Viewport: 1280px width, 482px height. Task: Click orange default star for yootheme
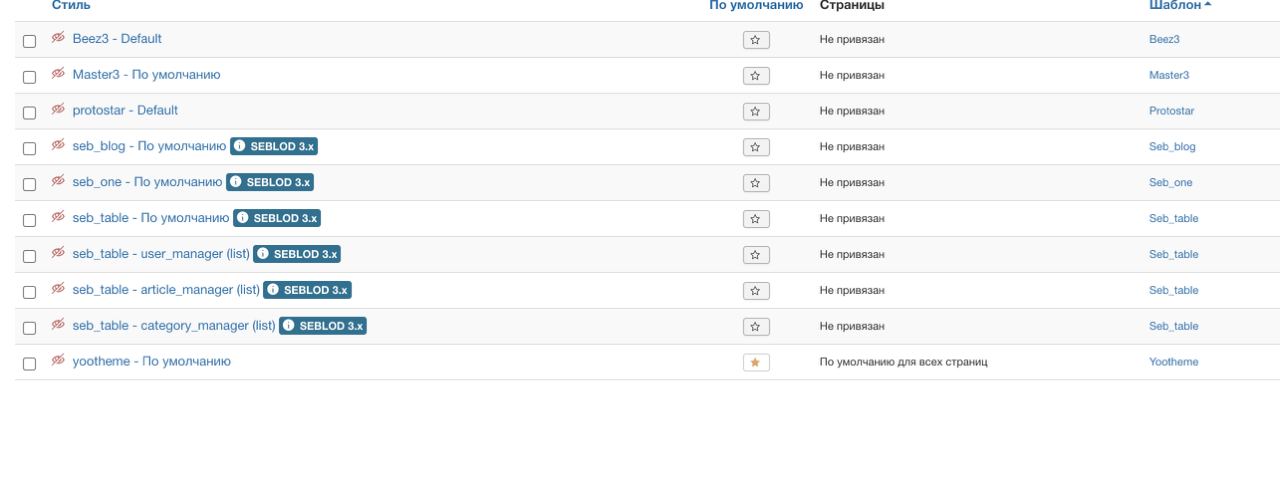click(x=756, y=363)
